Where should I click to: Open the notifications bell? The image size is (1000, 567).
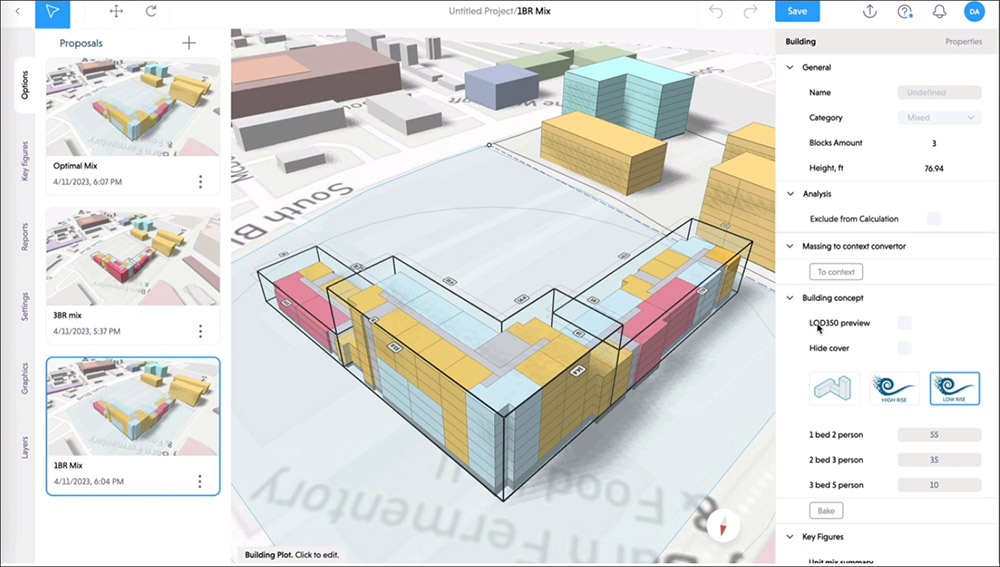pos(939,11)
